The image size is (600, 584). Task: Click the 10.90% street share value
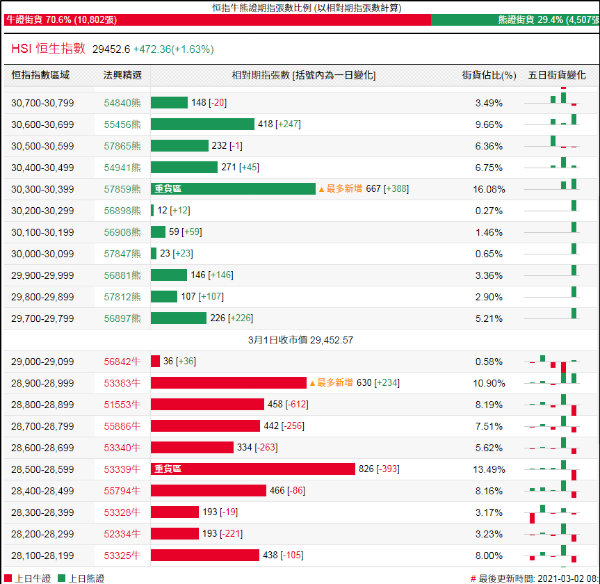tap(489, 383)
